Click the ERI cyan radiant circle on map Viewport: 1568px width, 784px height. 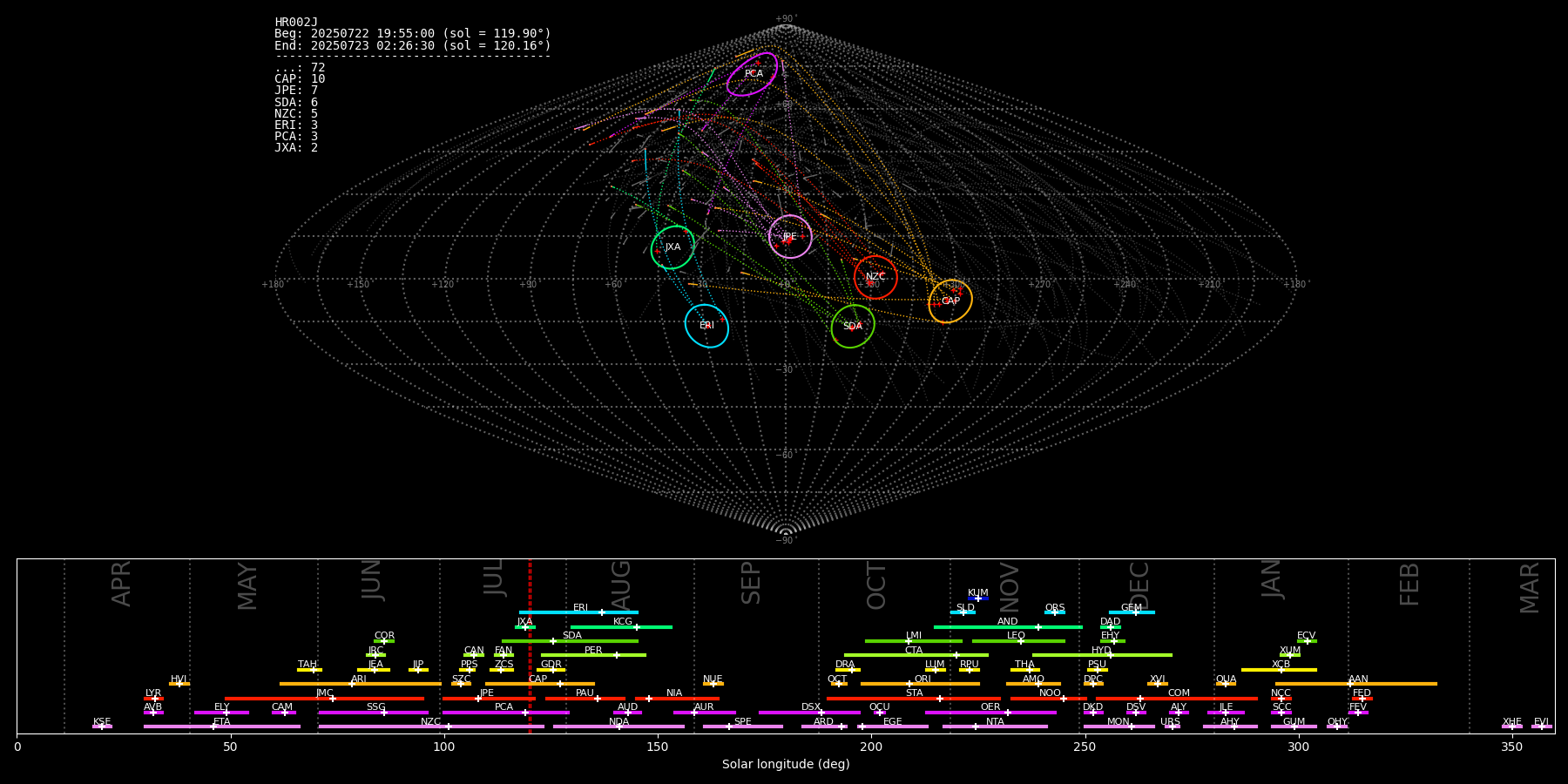[706, 326]
